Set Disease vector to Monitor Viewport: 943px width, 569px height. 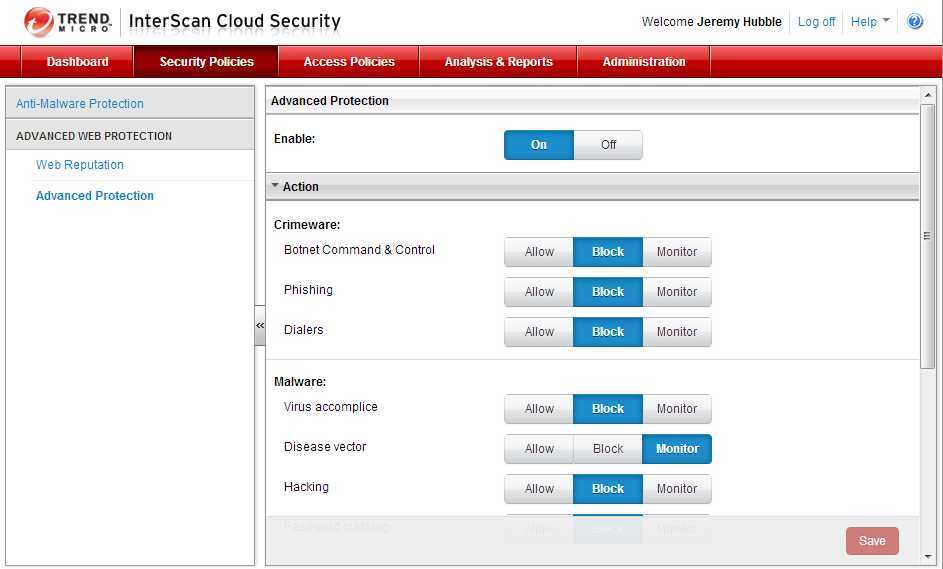coord(677,449)
